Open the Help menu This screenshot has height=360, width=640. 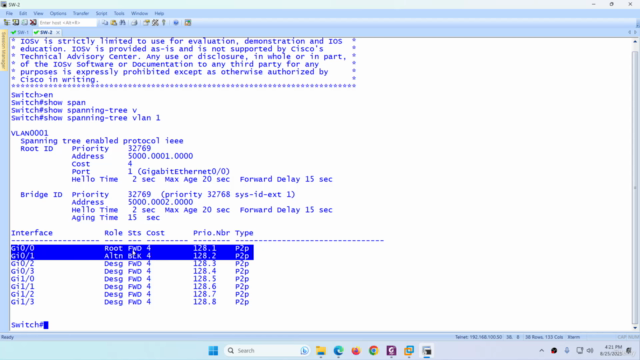(159, 13)
